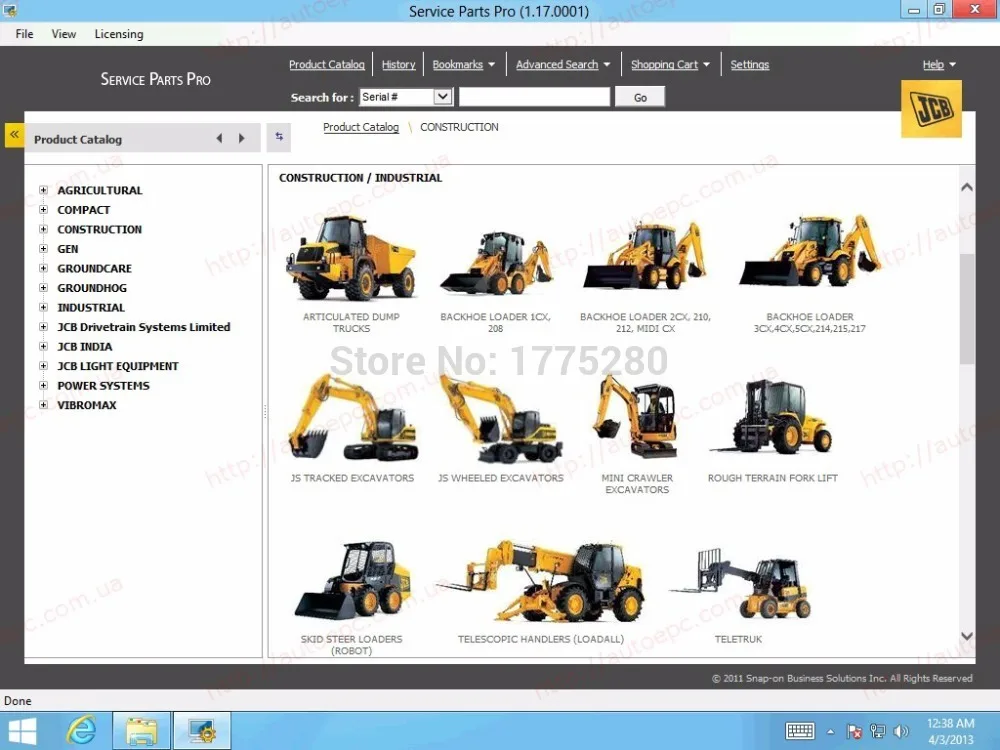Select the JS Tracked Excavators picture

pyautogui.click(x=352, y=418)
